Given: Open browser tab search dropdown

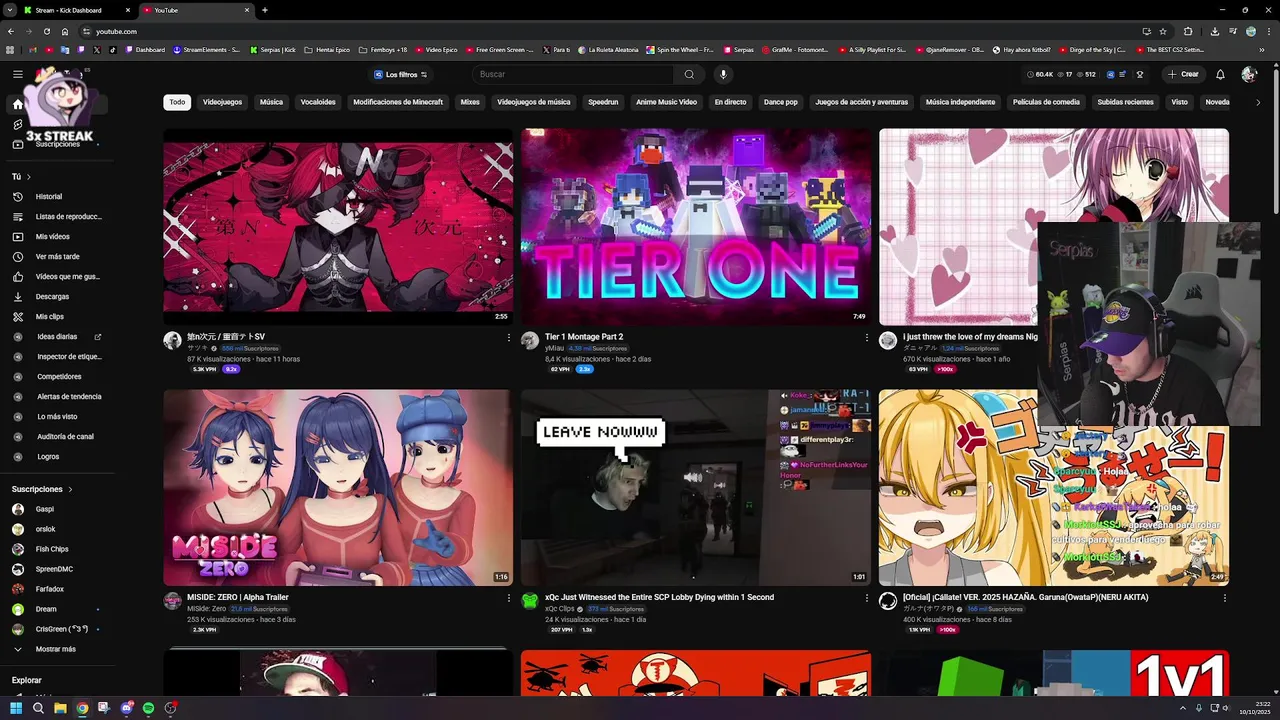Looking at the screenshot, I should pos(9,10).
